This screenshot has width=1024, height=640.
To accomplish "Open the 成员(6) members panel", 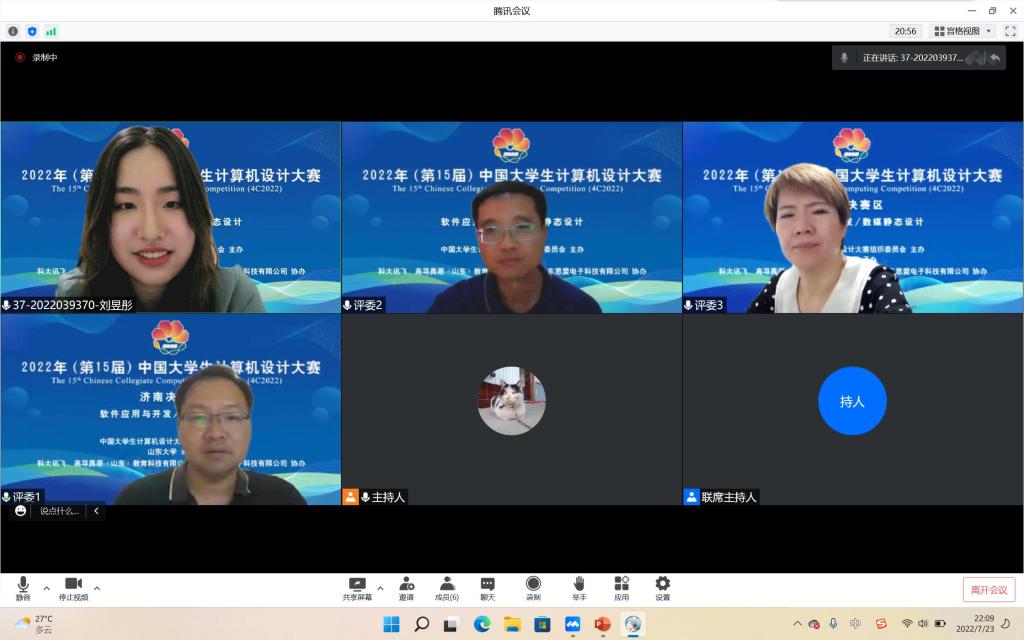I will tap(447, 587).
